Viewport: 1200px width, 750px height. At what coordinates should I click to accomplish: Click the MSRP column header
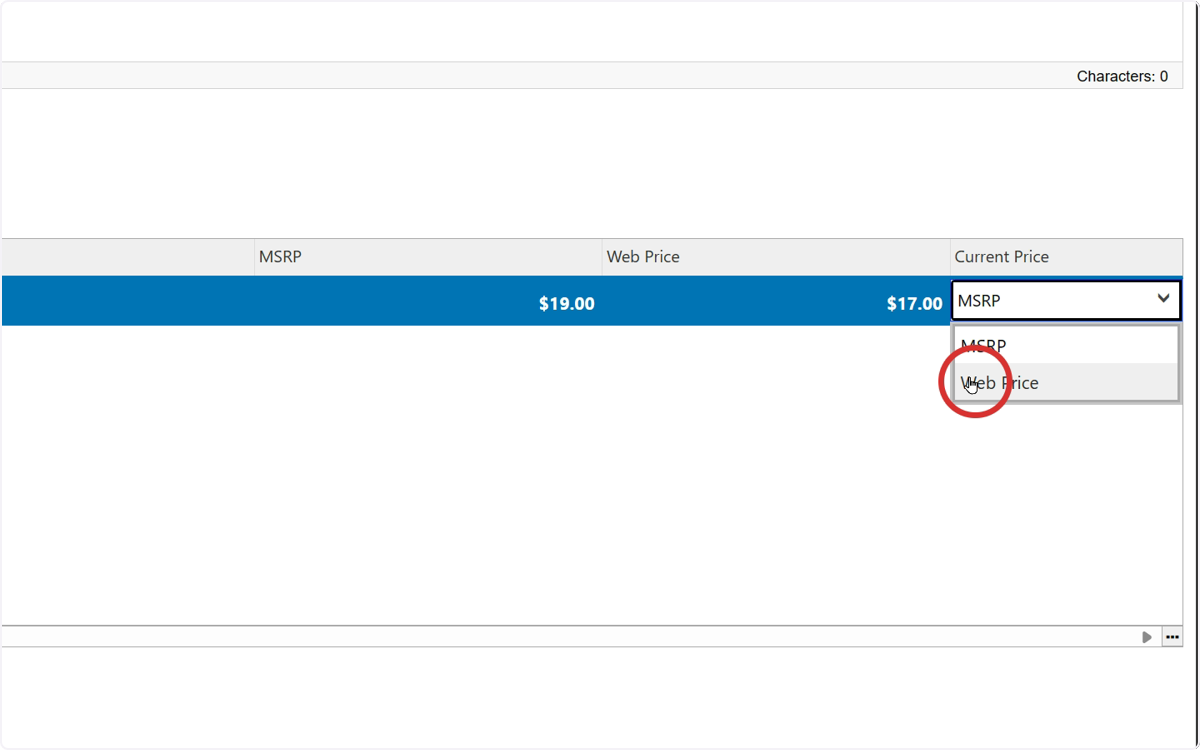tap(428, 257)
